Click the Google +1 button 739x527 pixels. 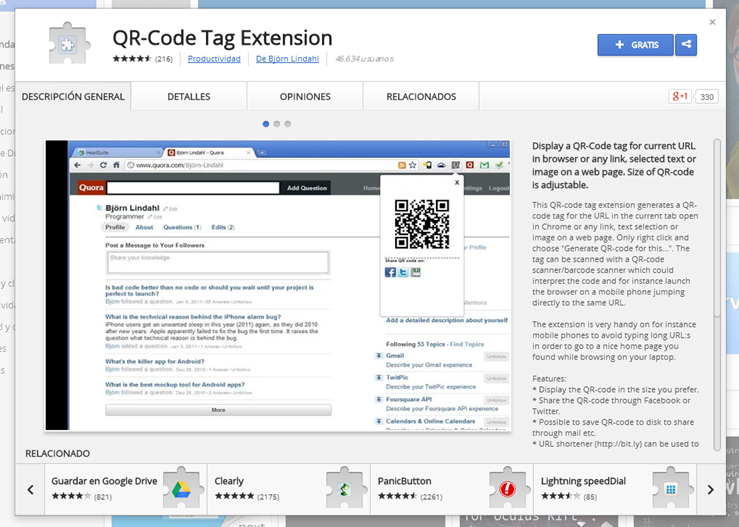680,97
